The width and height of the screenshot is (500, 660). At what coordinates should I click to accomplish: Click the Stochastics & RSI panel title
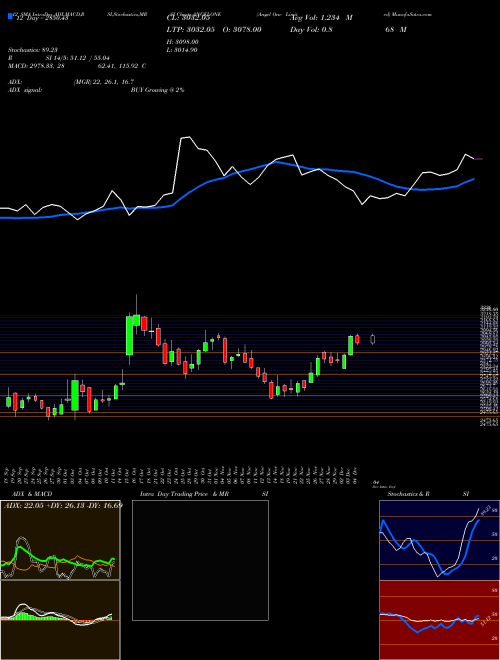pos(428,494)
